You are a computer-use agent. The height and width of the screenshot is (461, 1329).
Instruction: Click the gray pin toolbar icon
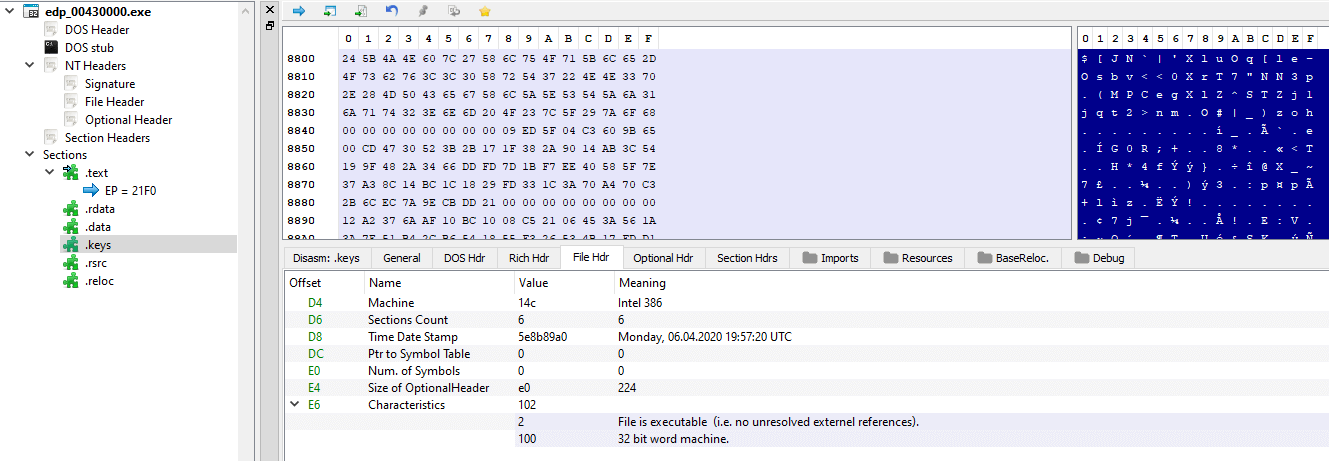click(x=422, y=11)
